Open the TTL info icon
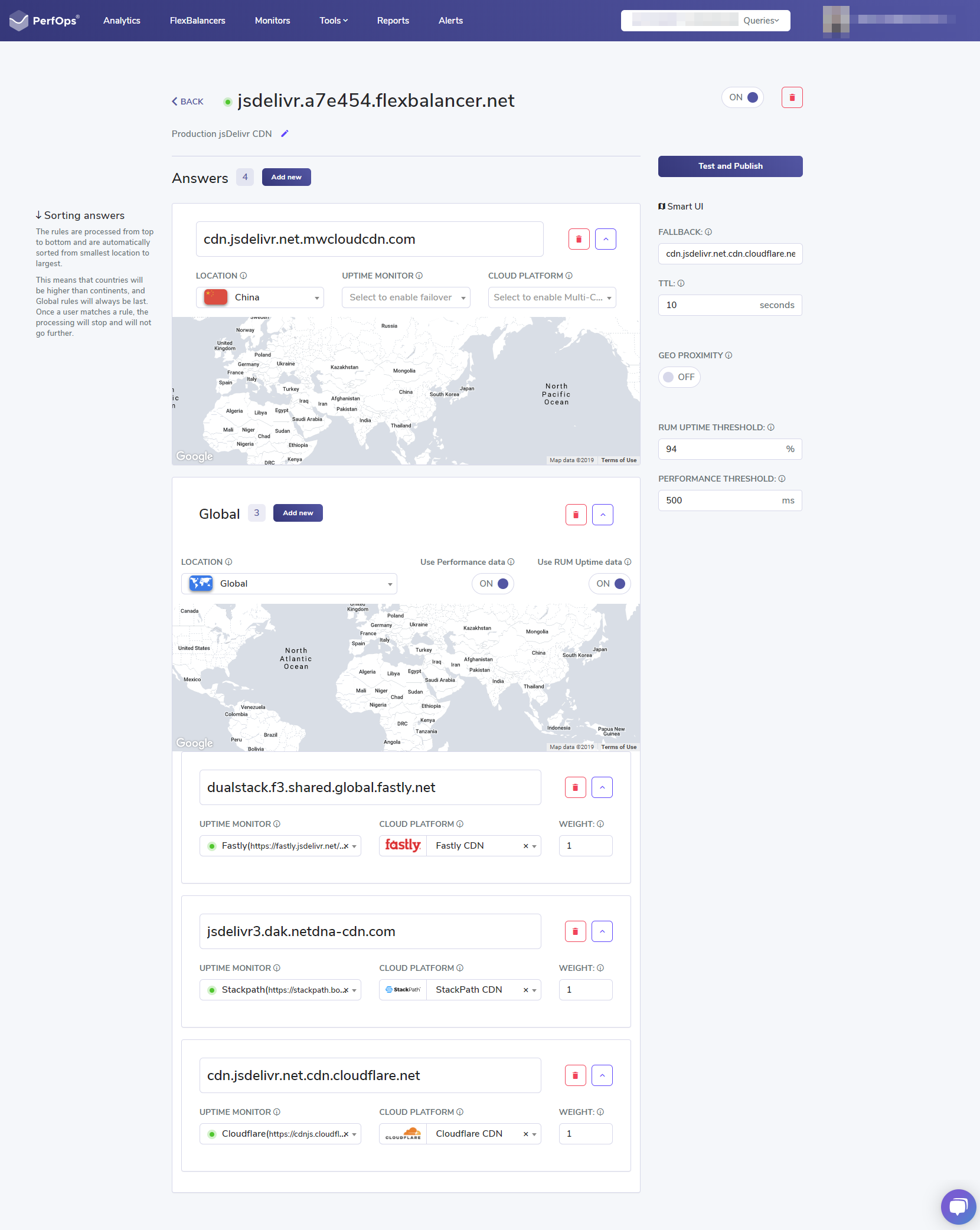Viewport: 980px width, 1230px height. [x=681, y=283]
